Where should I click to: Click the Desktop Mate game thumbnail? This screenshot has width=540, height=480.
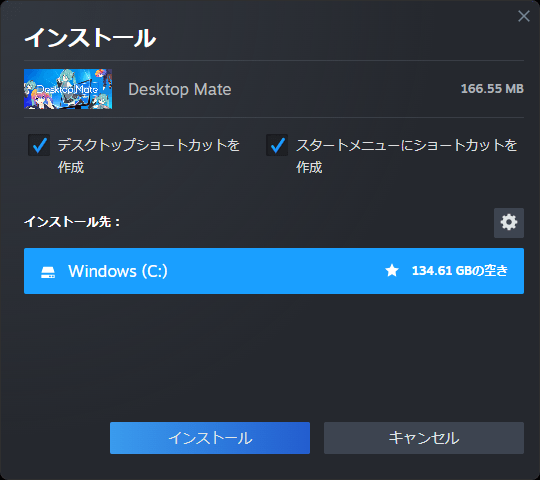point(68,89)
